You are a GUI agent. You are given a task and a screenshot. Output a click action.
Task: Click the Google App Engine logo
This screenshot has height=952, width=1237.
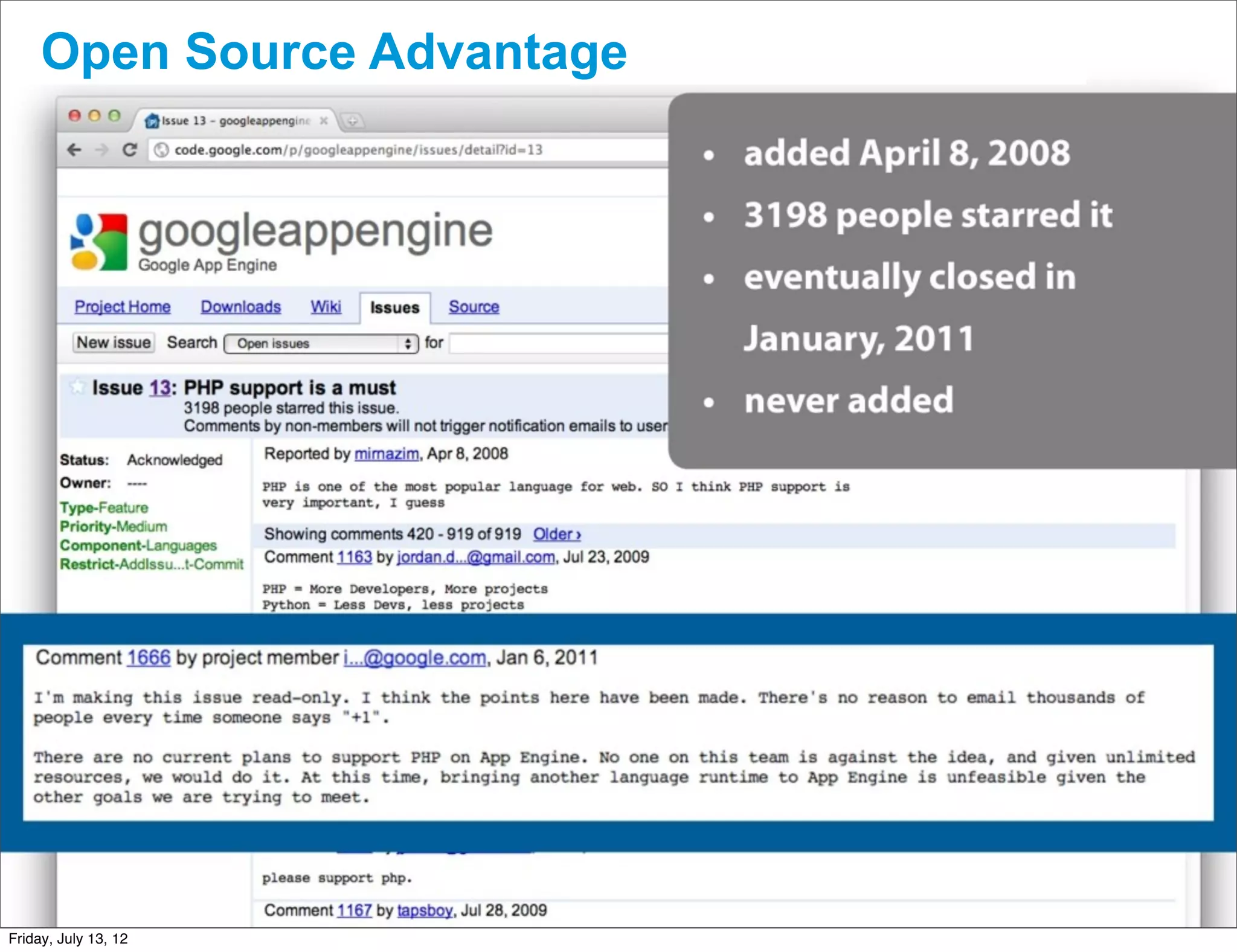pyautogui.click(x=99, y=242)
